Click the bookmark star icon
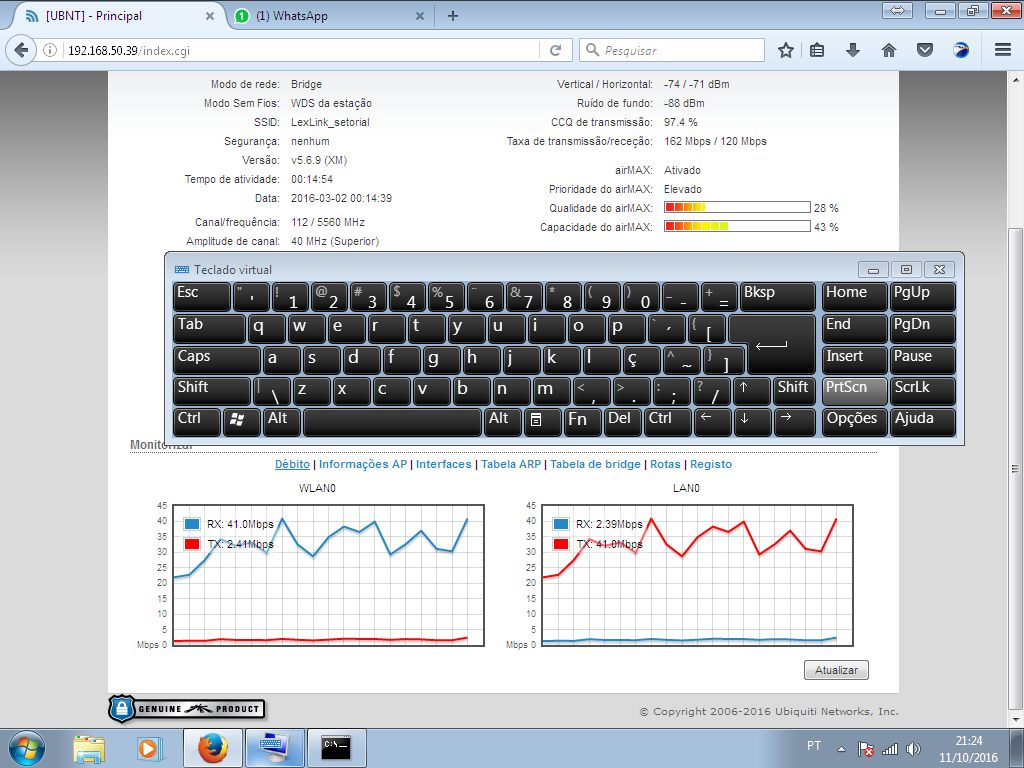Image resolution: width=1024 pixels, height=768 pixels. [786, 50]
